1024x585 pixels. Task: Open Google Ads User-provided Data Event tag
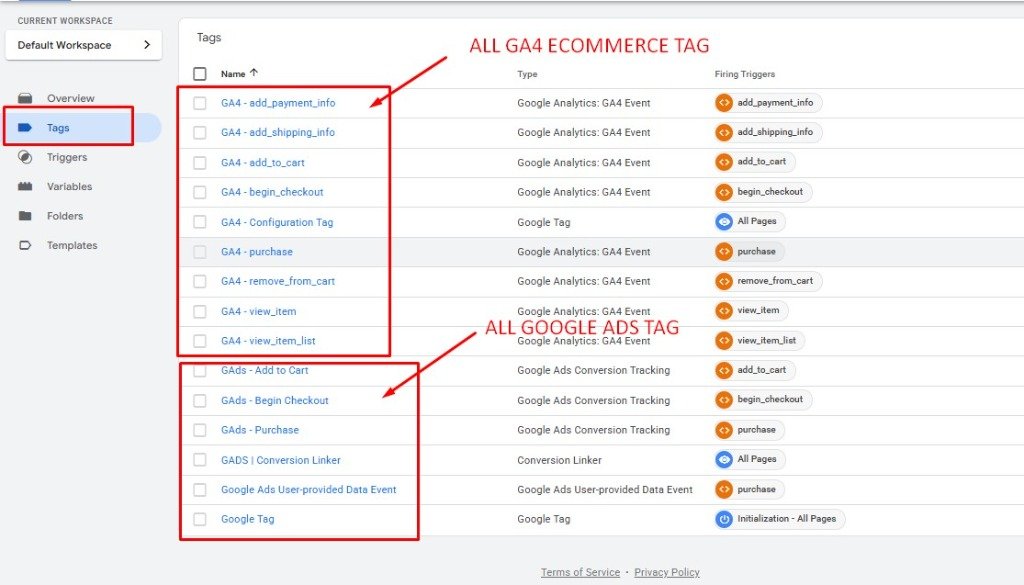click(x=308, y=490)
